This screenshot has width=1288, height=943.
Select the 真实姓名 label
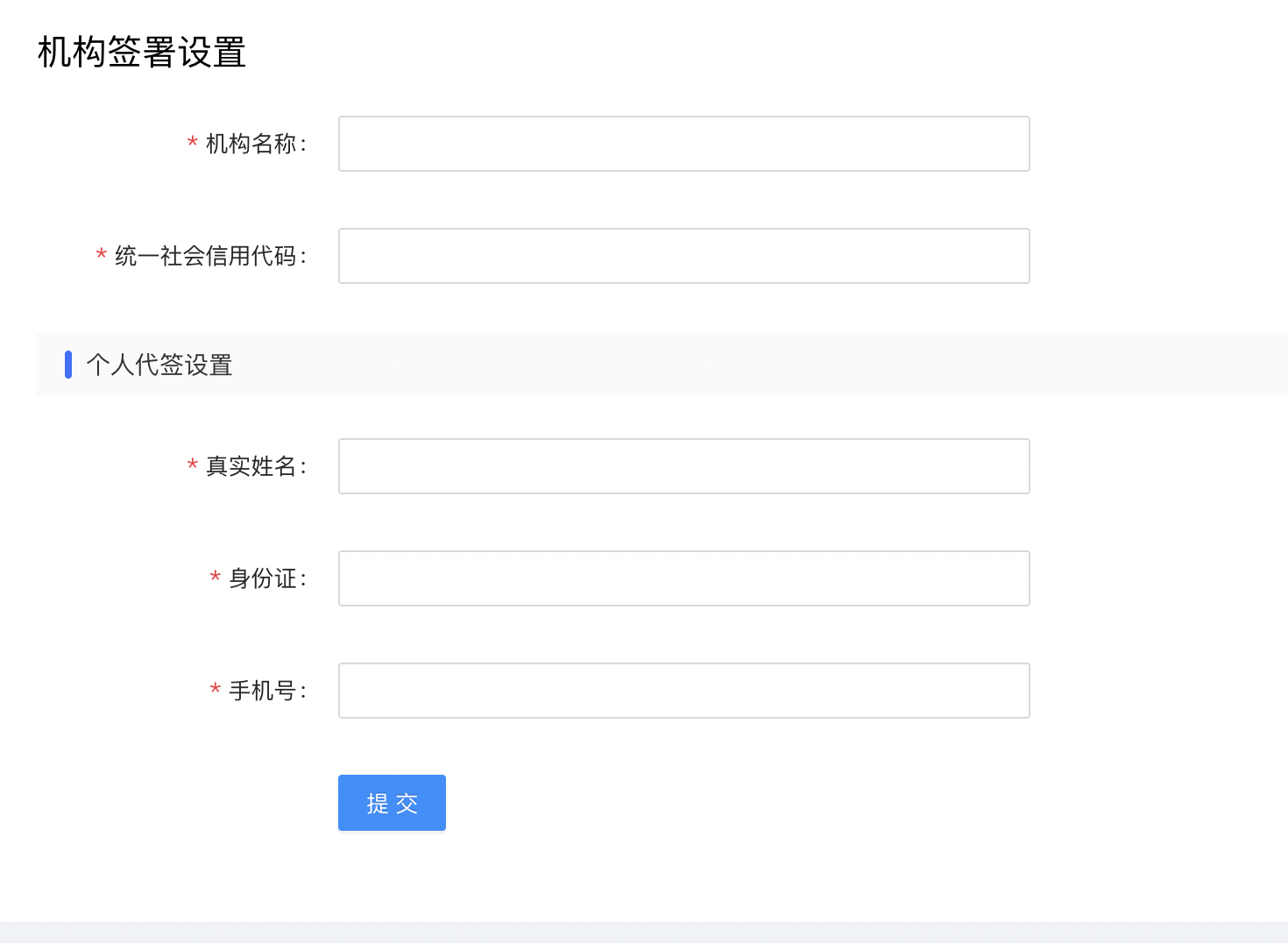point(251,466)
